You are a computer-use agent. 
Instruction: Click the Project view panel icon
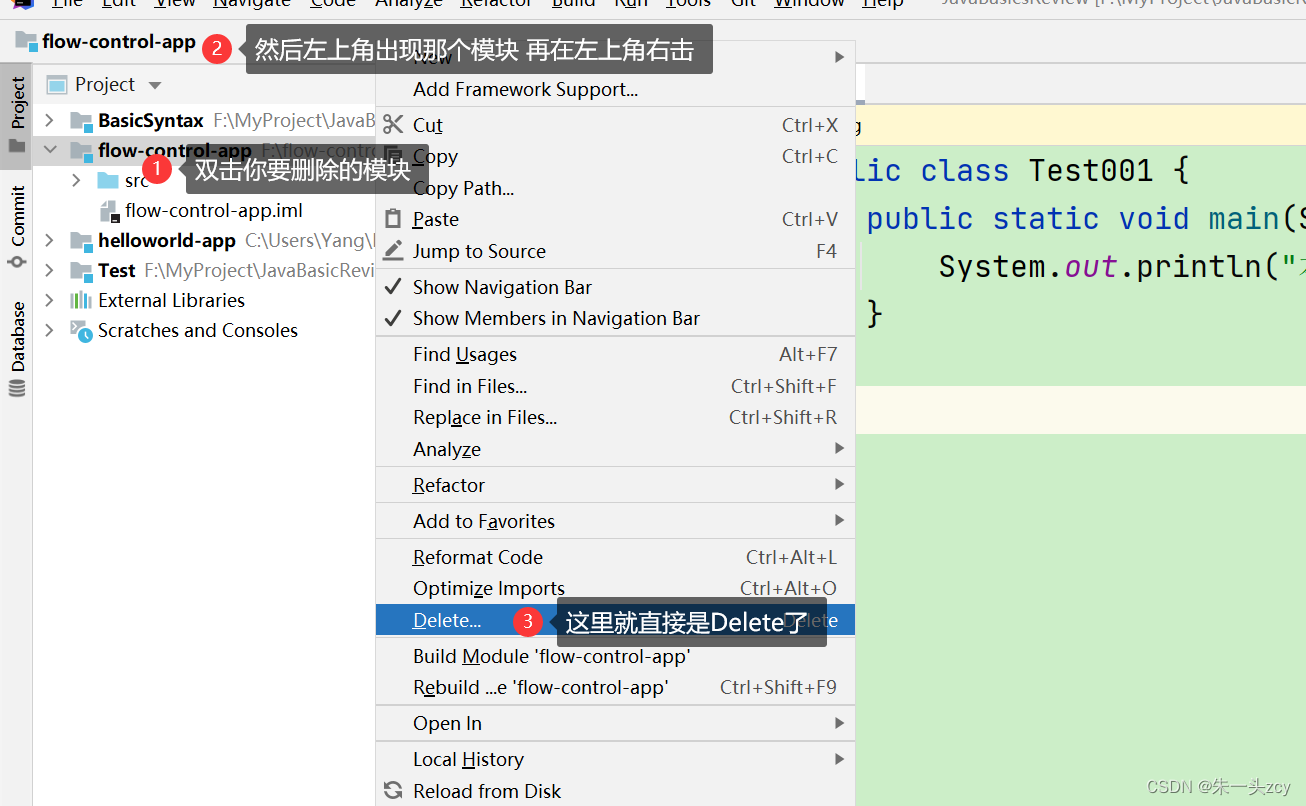[x=57, y=85]
